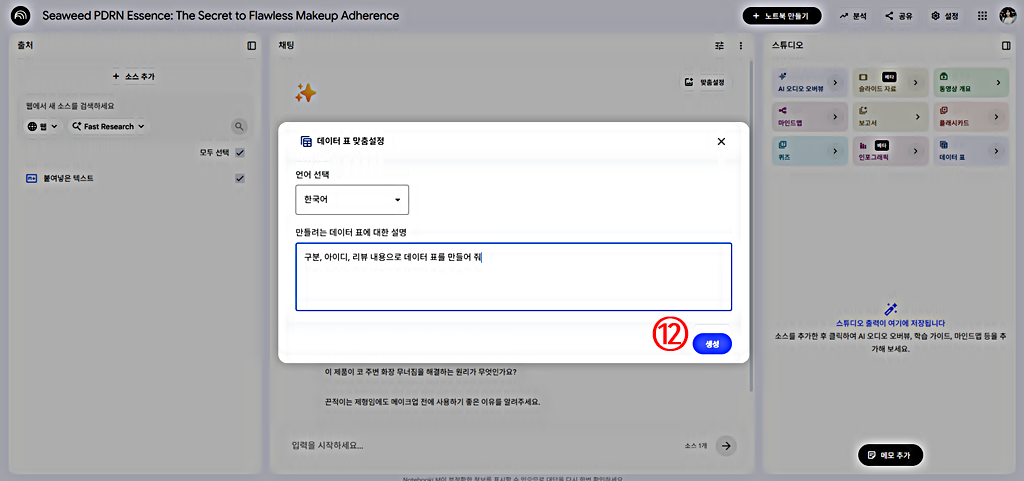Open the NotebookLM home logo
The width and height of the screenshot is (1024, 481).
pos(21,16)
